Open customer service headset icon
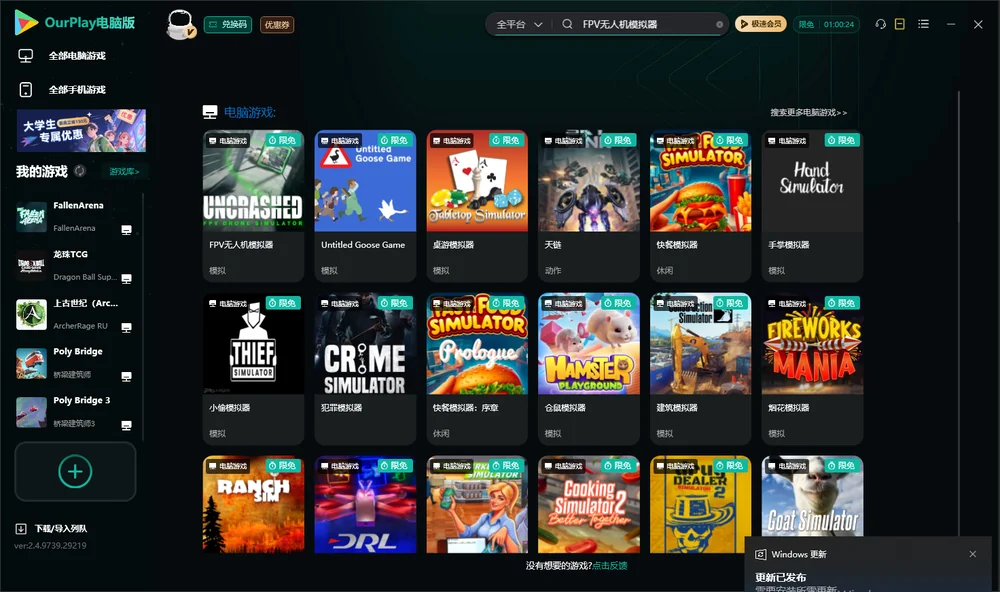The image size is (1000, 592). [880, 24]
